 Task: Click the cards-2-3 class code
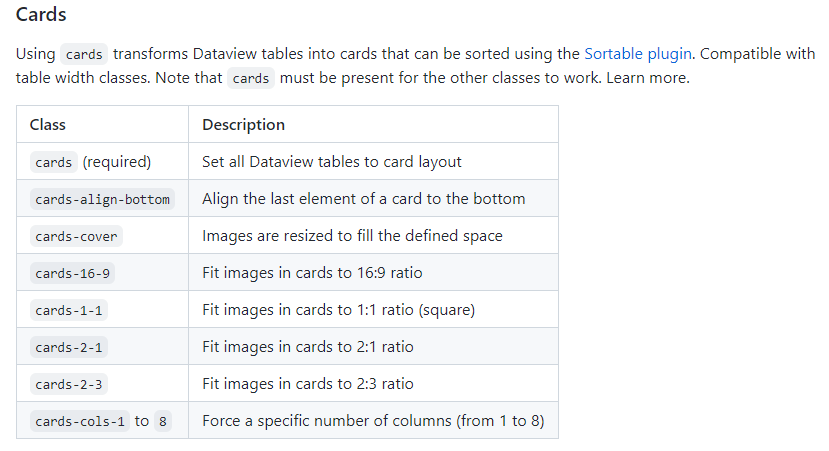(x=68, y=384)
